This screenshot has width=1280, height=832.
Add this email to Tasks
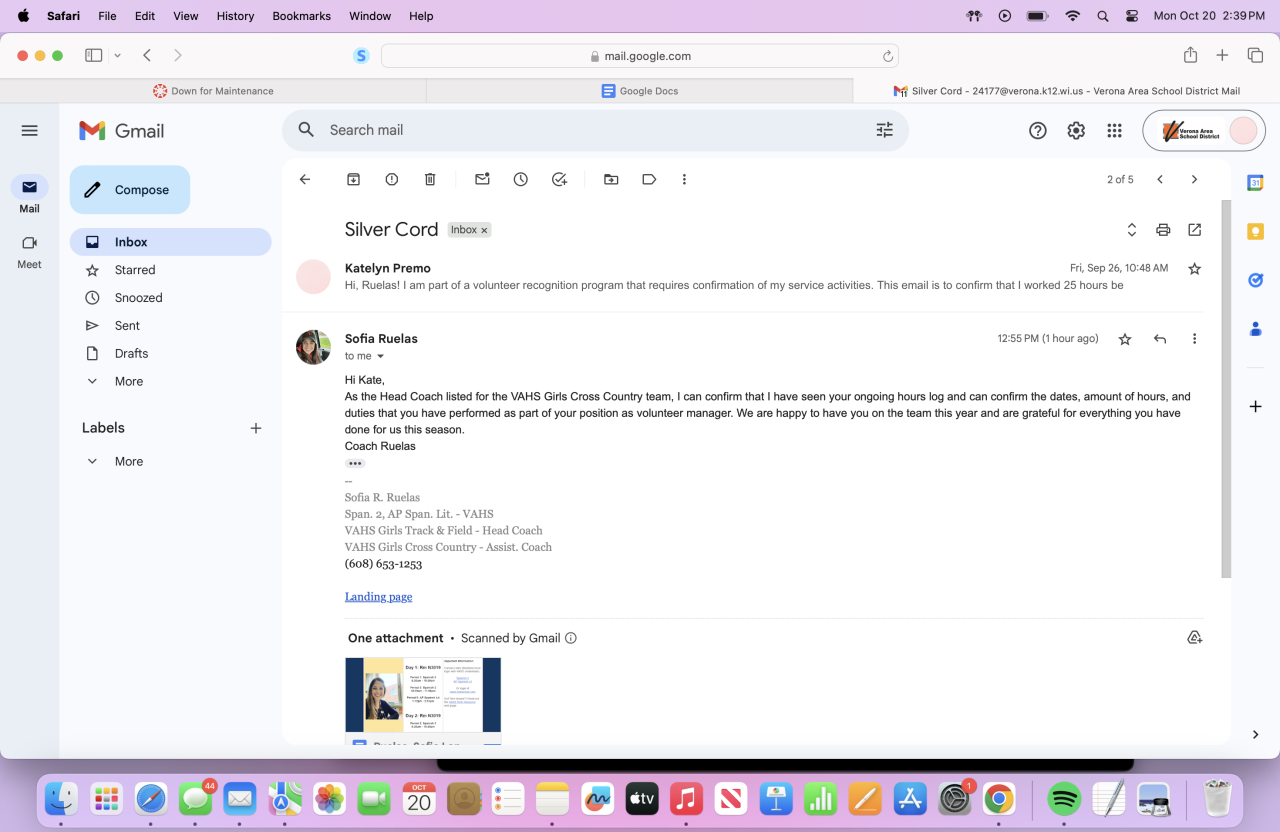559,179
